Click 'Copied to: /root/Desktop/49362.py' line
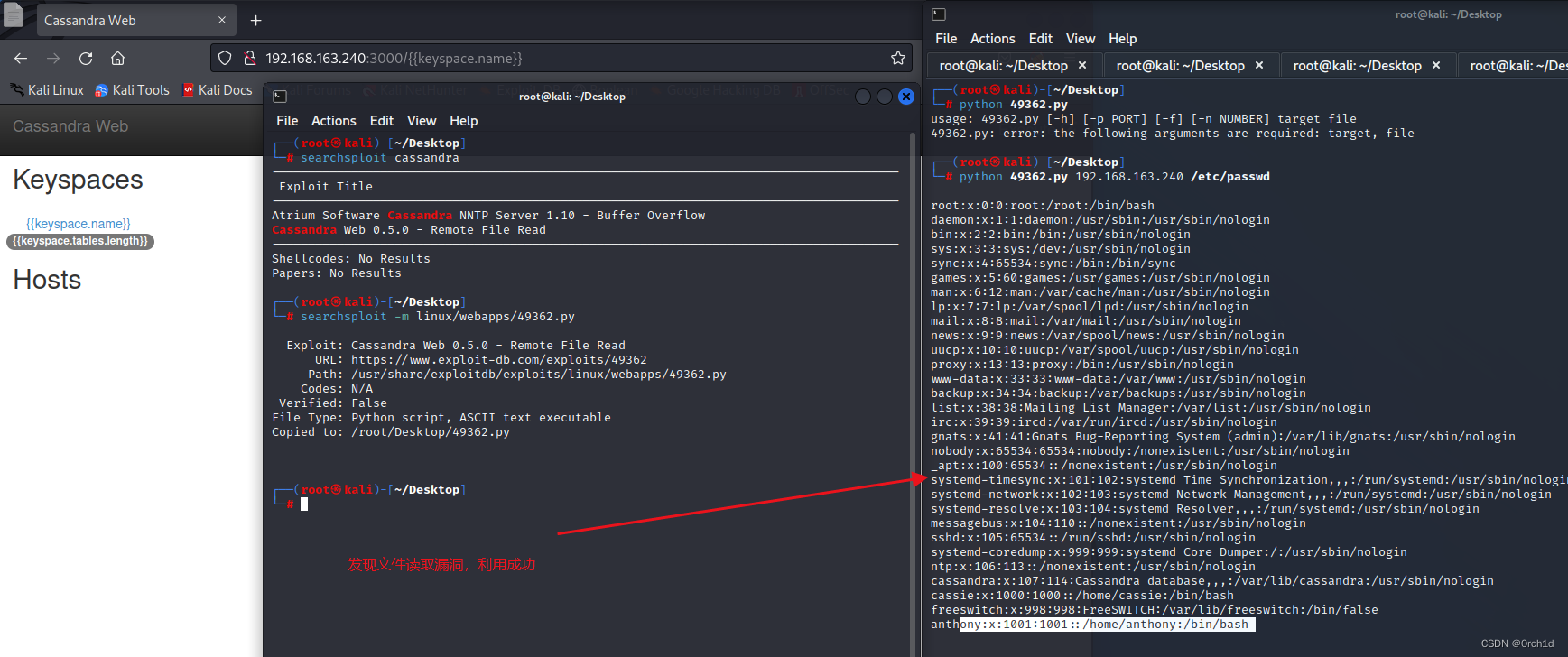 (x=391, y=432)
